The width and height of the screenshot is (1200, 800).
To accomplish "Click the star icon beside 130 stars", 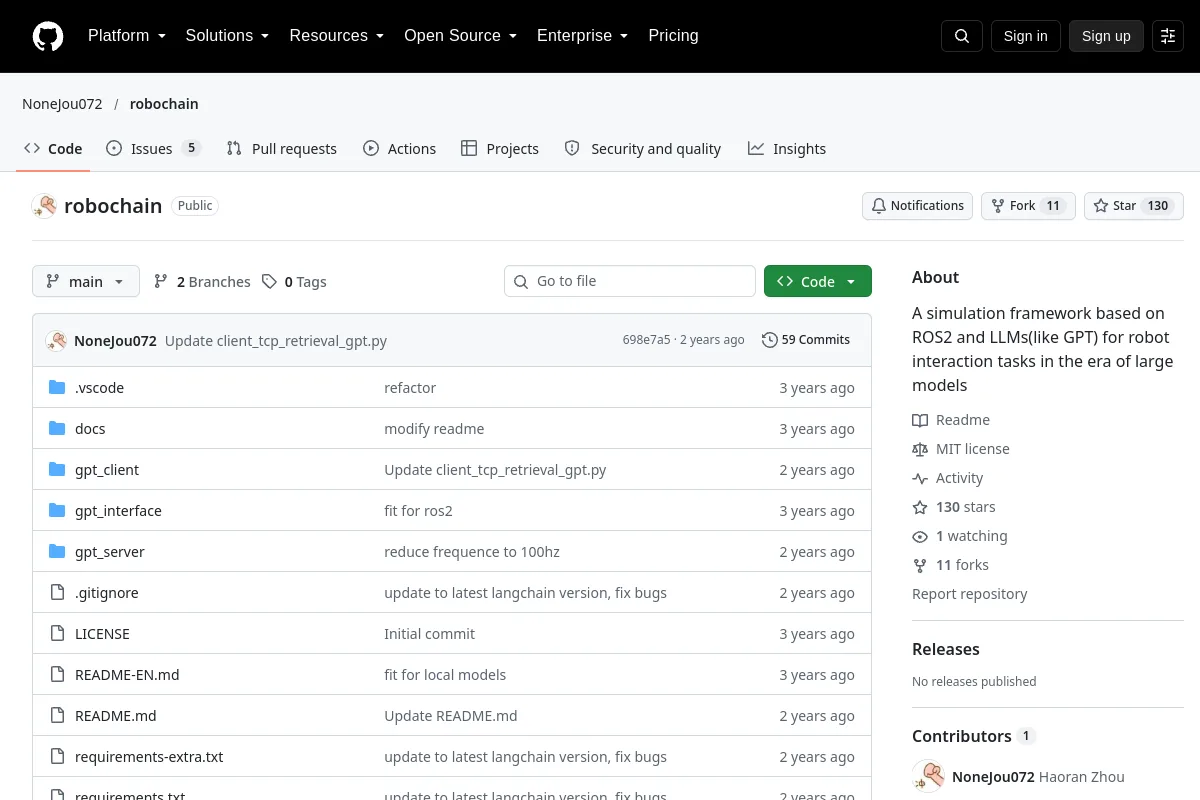I will (x=920, y=507).
